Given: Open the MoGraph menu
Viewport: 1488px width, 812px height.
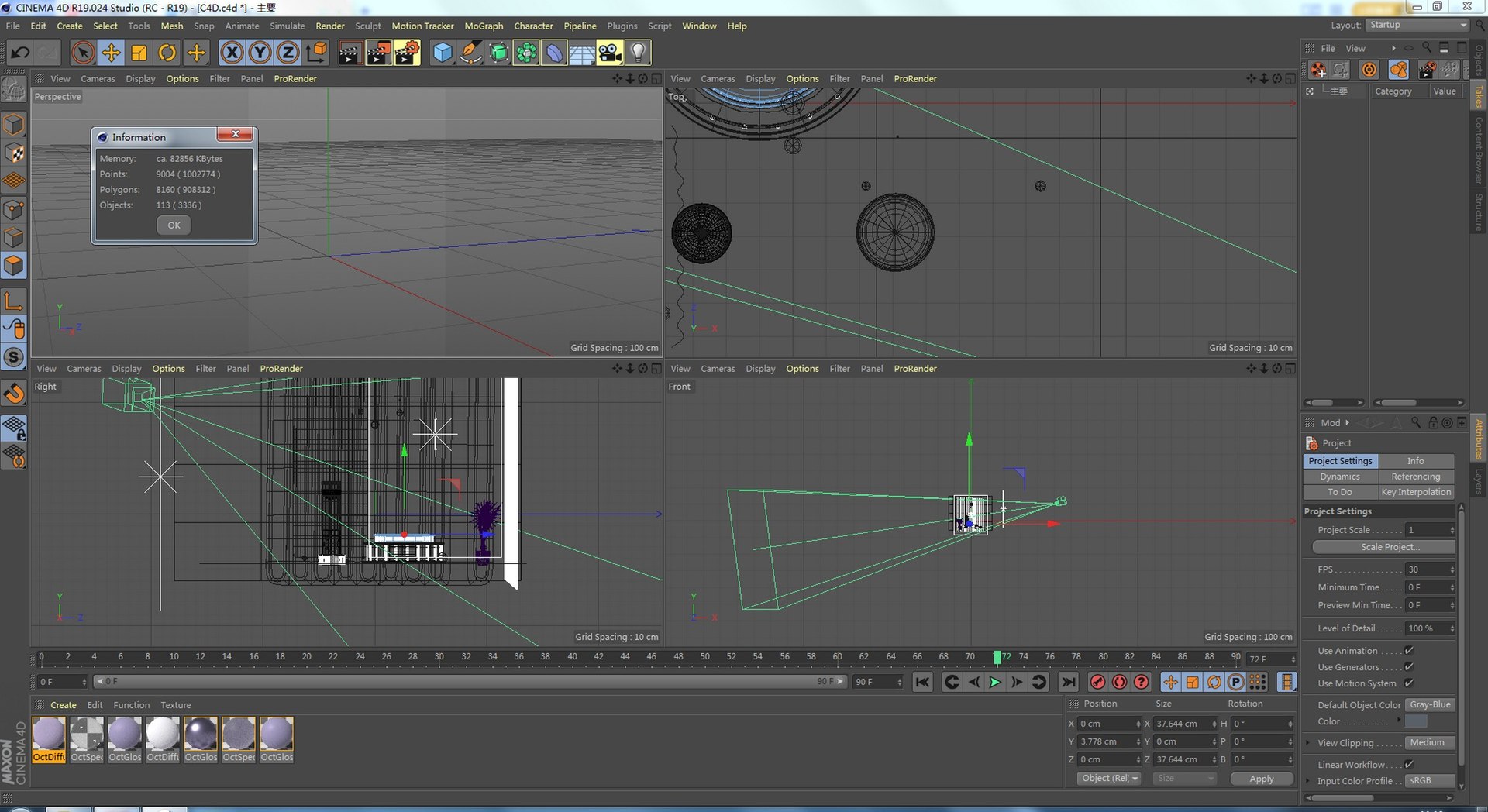Looking at the screenshot, I should click(x=484, y=26).
